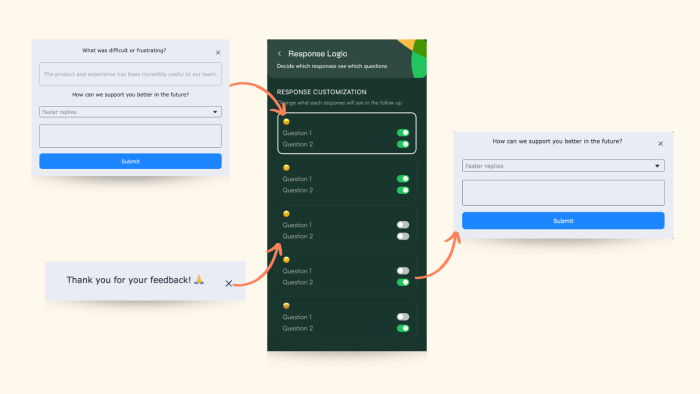Submit the two-question survey form
Screen dimensions: 700x394
[130, 161]
